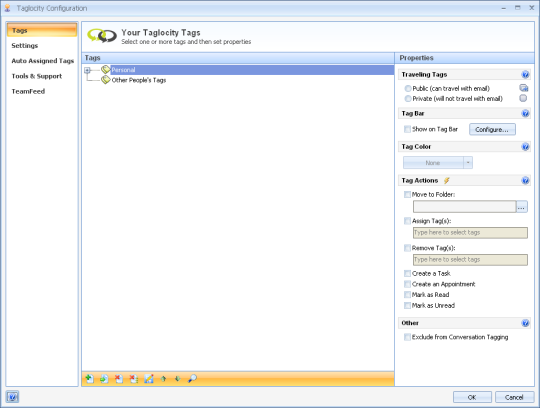The height and width of the screenshot is (408, 540).
Task: Click the OK button
Action: click(472, 397)
